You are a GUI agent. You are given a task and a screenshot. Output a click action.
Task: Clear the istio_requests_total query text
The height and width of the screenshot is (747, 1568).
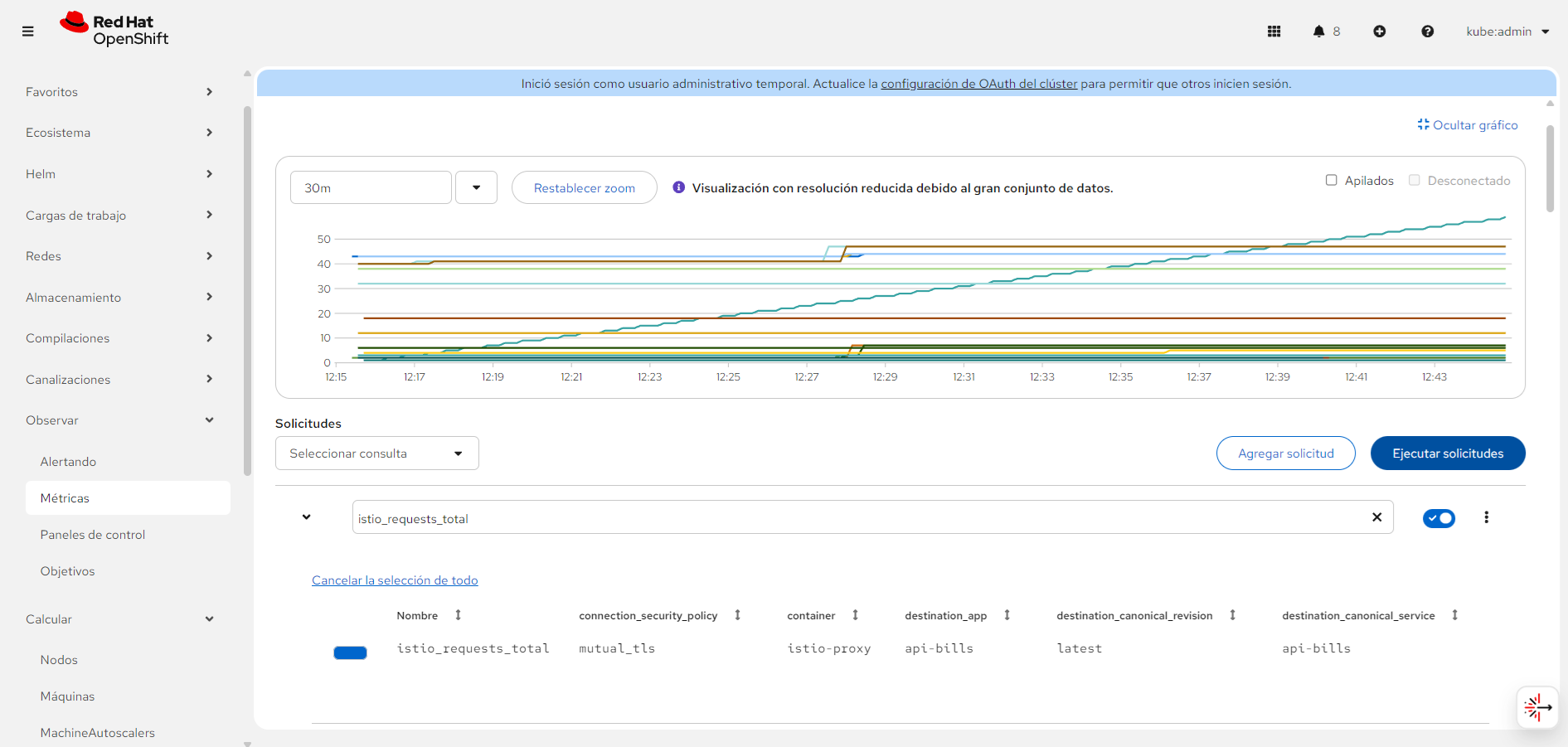1376,517
